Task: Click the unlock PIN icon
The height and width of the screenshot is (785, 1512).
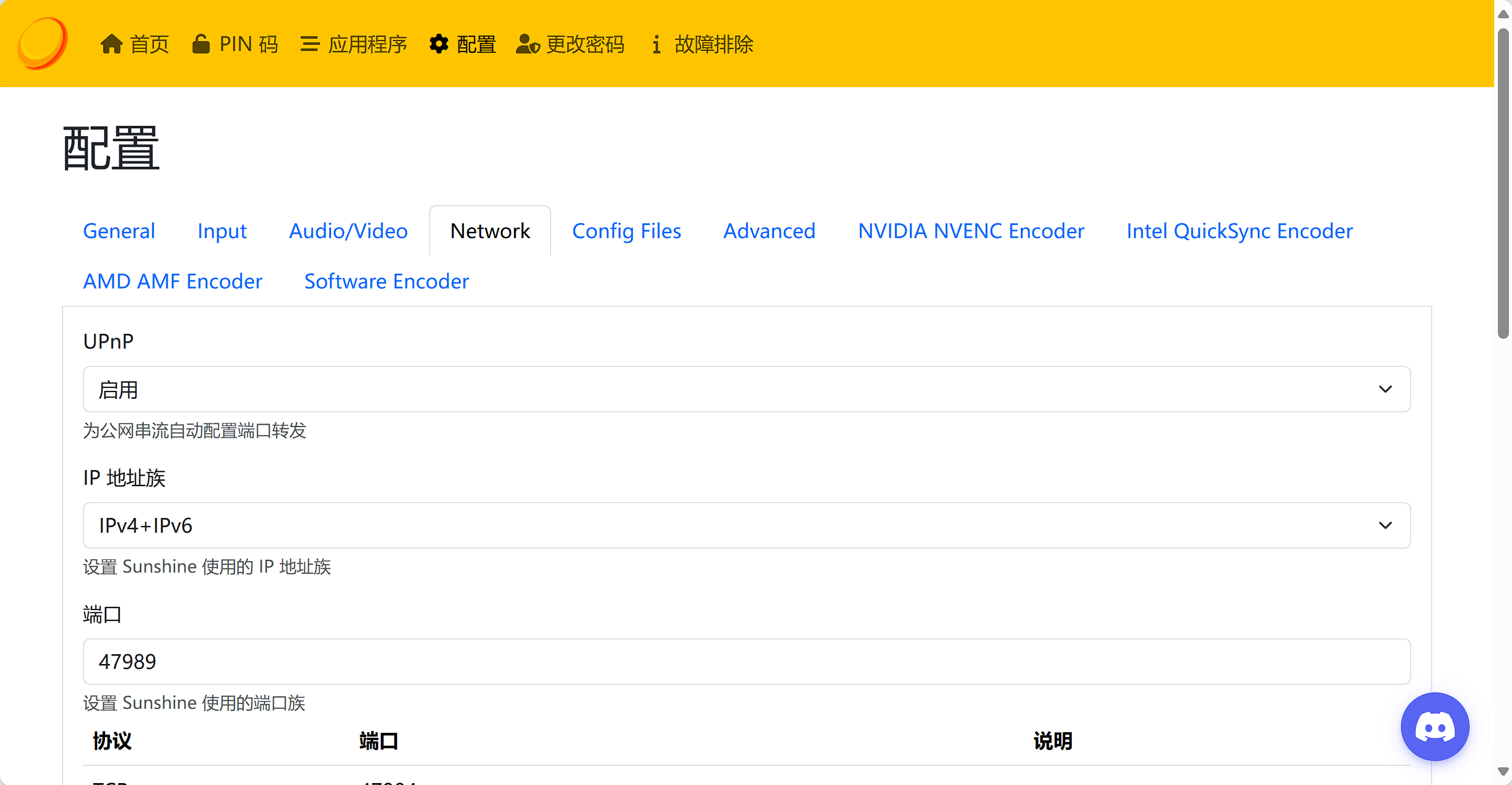Action: 201,44
